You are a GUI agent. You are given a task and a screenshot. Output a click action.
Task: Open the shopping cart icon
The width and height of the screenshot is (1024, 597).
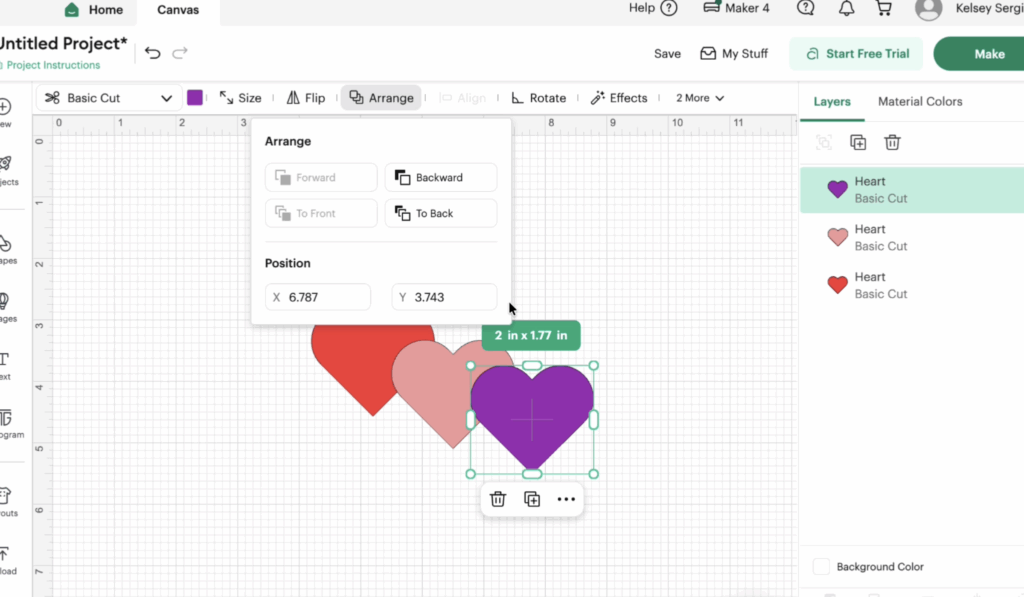click(884, 8)
